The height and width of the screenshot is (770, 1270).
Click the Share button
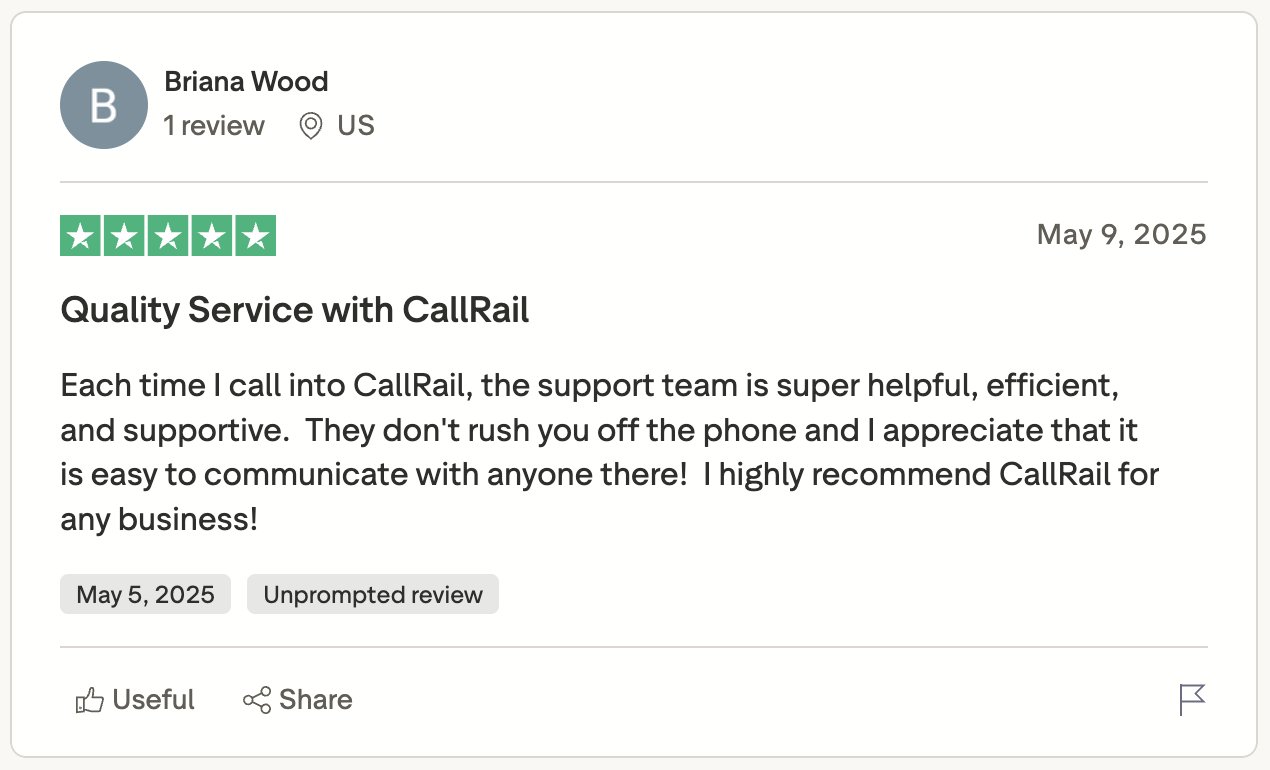point(297,699)
